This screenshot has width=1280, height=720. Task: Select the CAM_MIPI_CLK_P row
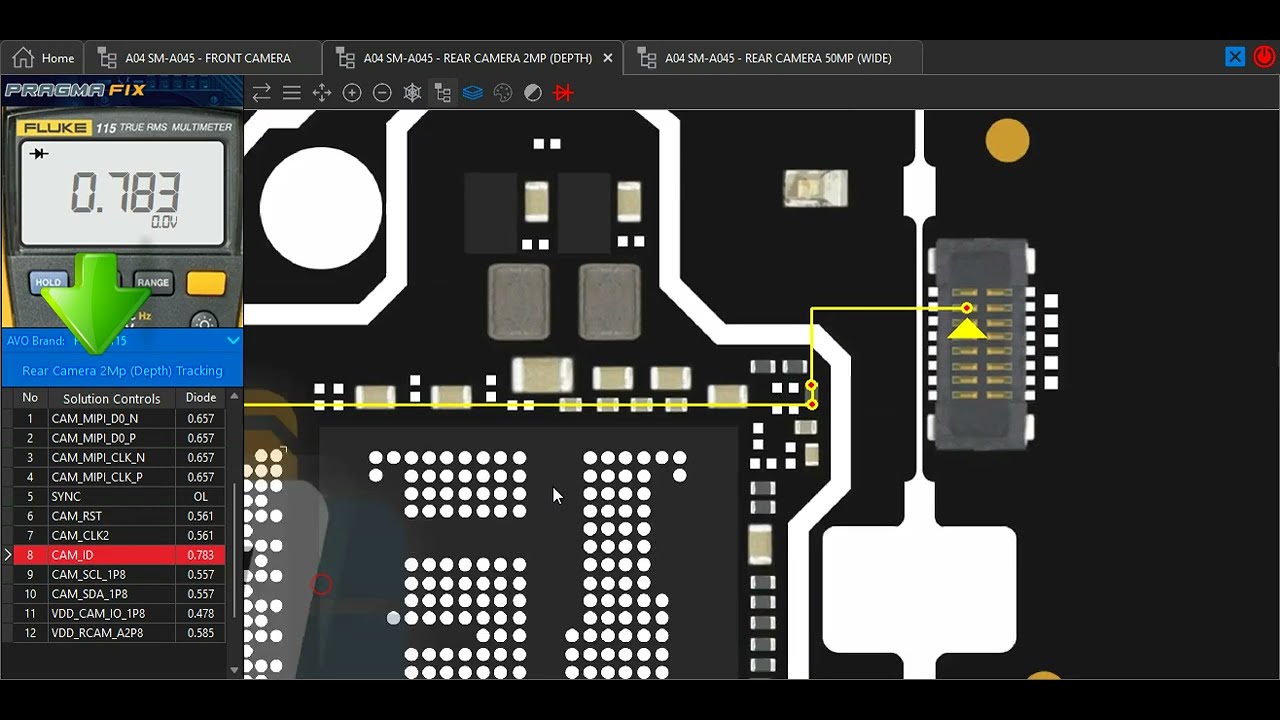tap(120, 477)
